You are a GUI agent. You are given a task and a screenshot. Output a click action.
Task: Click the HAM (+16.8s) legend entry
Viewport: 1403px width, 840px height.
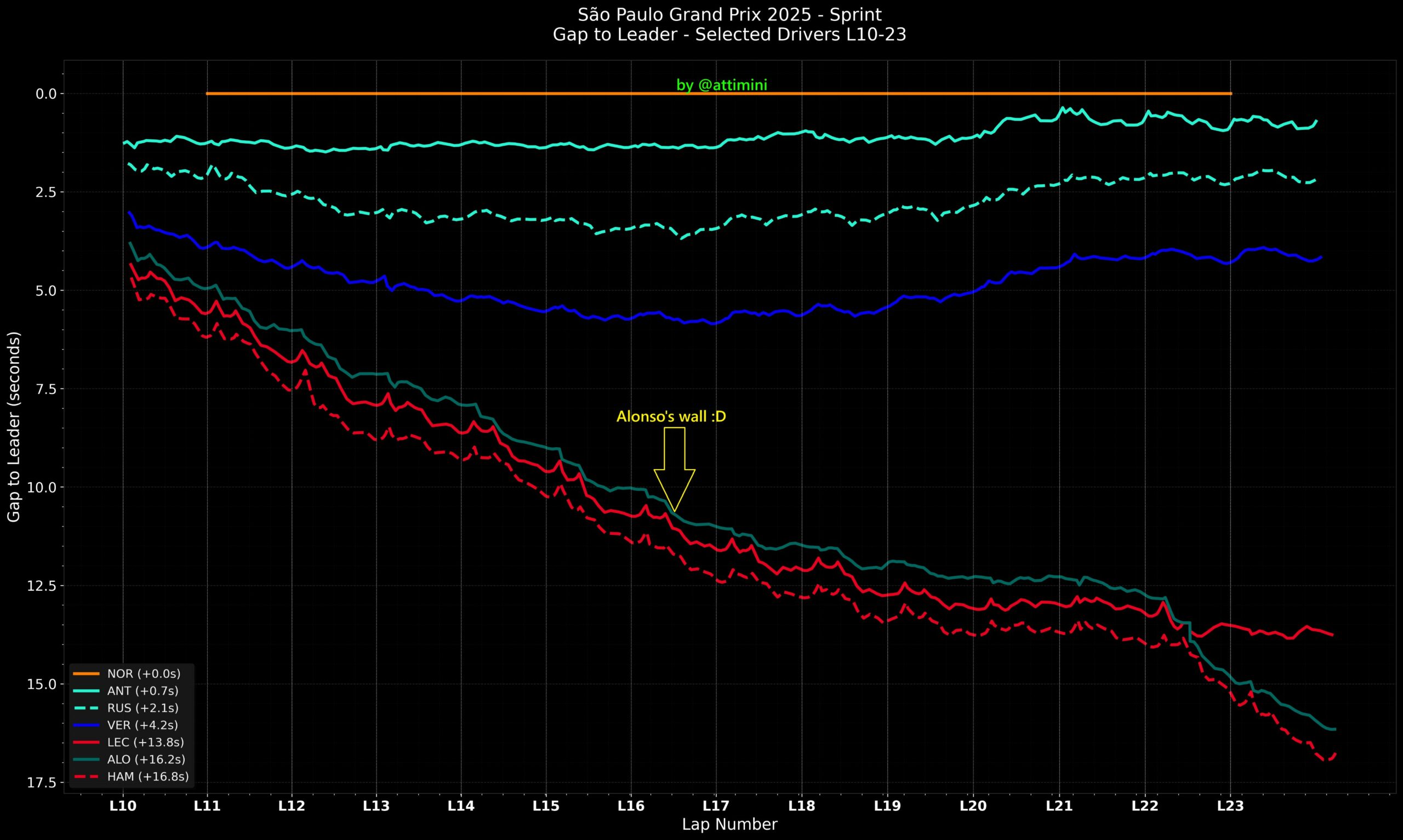point(147,776)
